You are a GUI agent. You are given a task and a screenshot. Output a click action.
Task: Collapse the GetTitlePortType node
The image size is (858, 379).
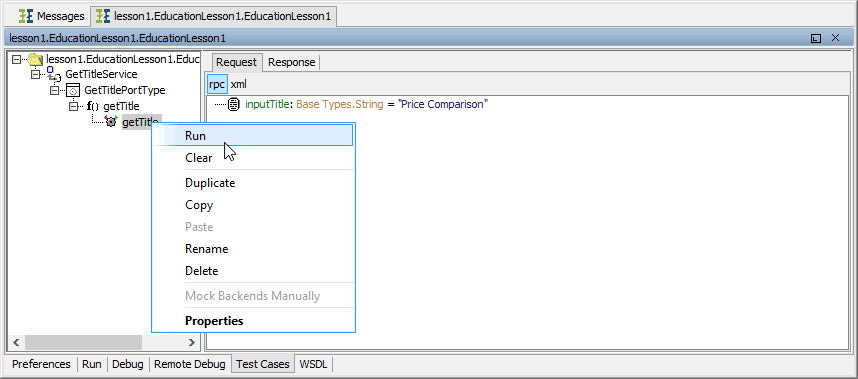point(55,90)
